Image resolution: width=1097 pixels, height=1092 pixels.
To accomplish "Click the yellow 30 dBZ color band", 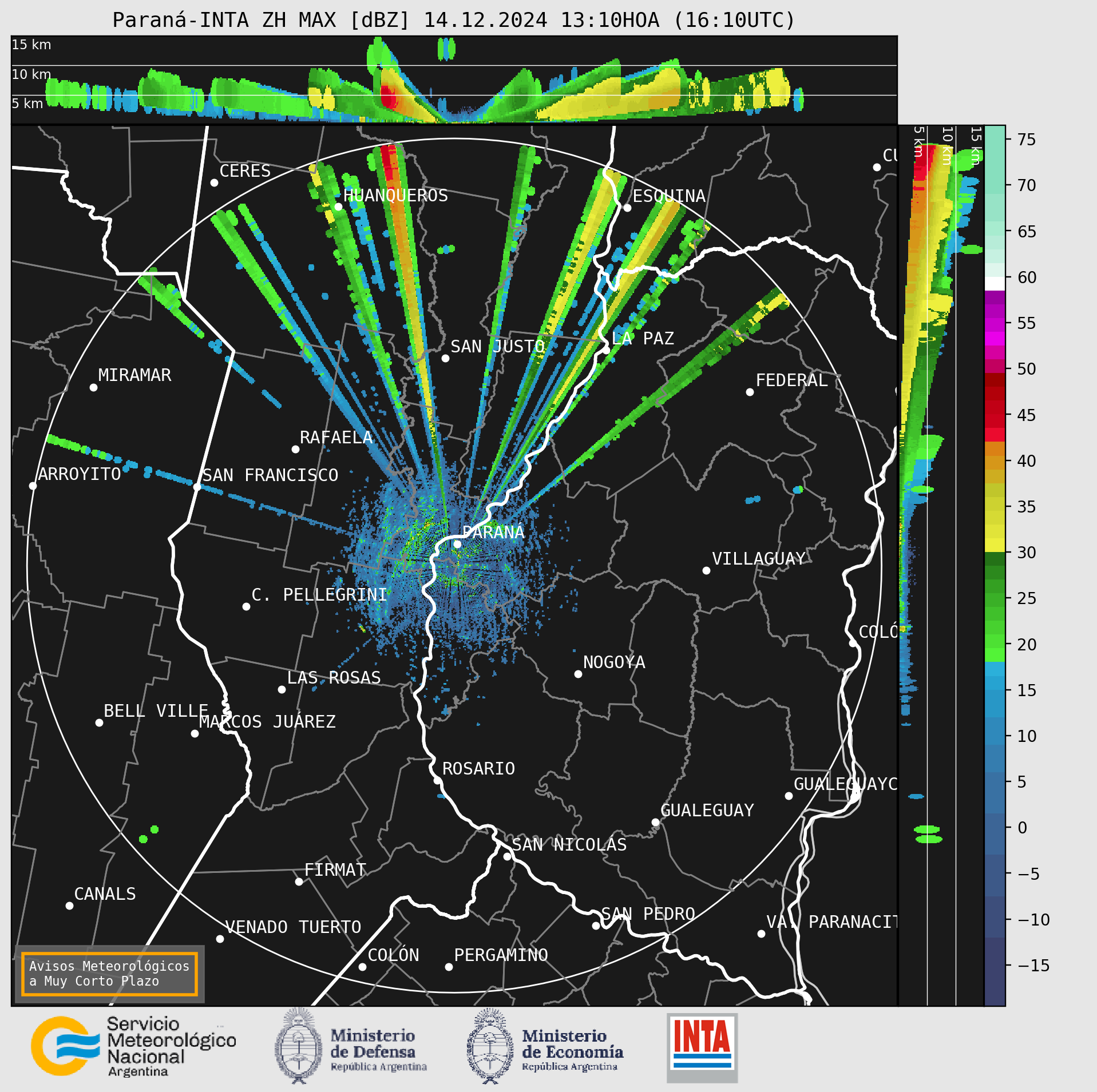I will [x=995, y=545].
